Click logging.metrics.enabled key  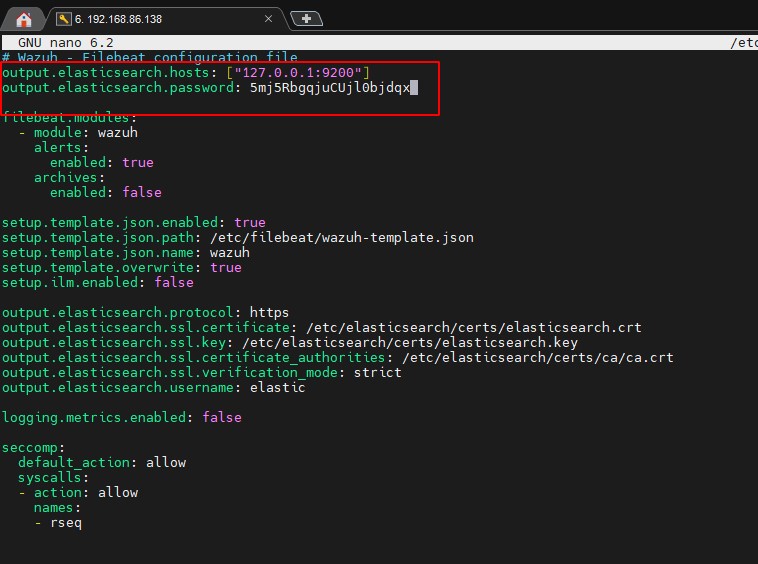(94, 417)
